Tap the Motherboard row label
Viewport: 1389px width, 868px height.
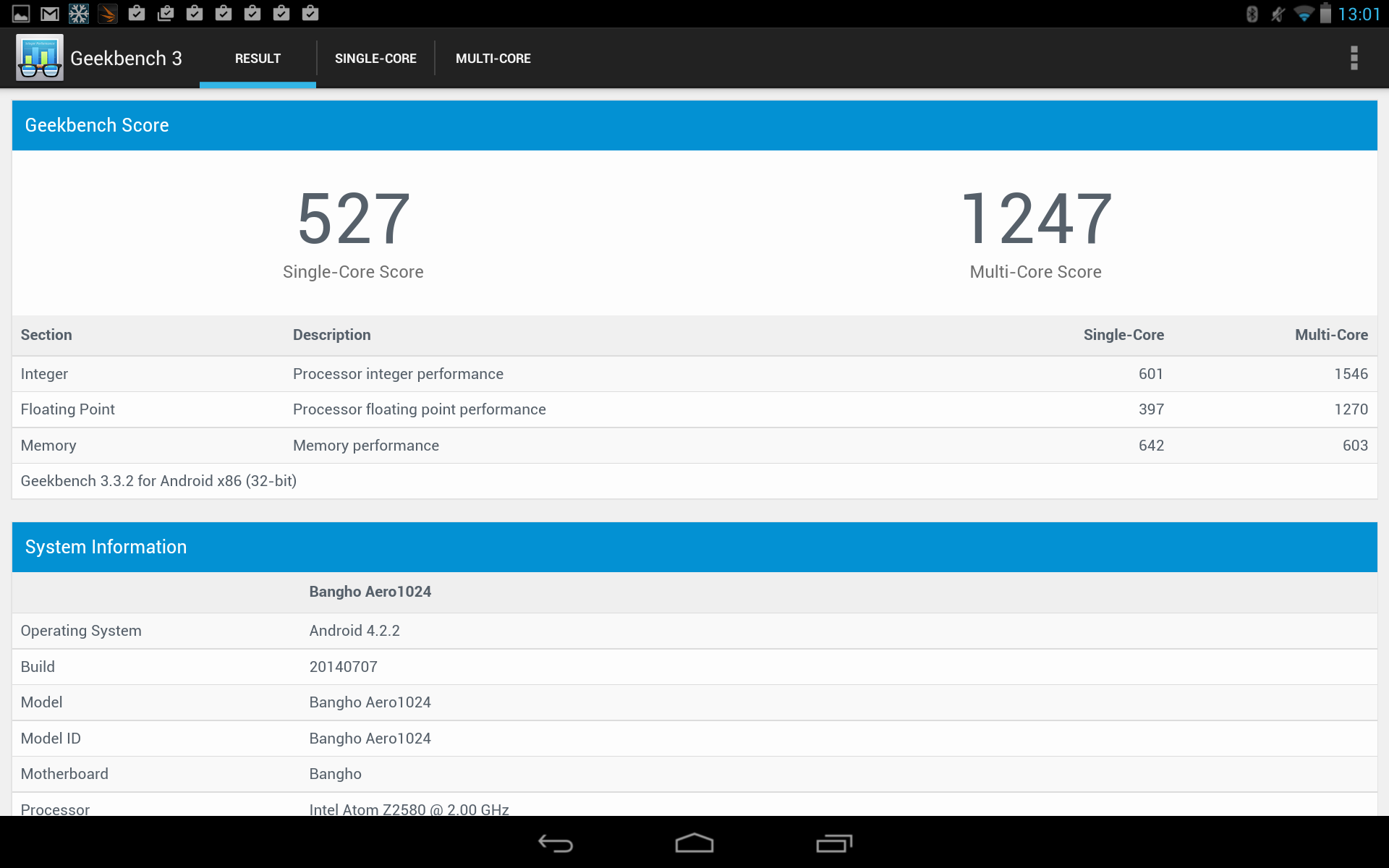[x=64, y=774]
